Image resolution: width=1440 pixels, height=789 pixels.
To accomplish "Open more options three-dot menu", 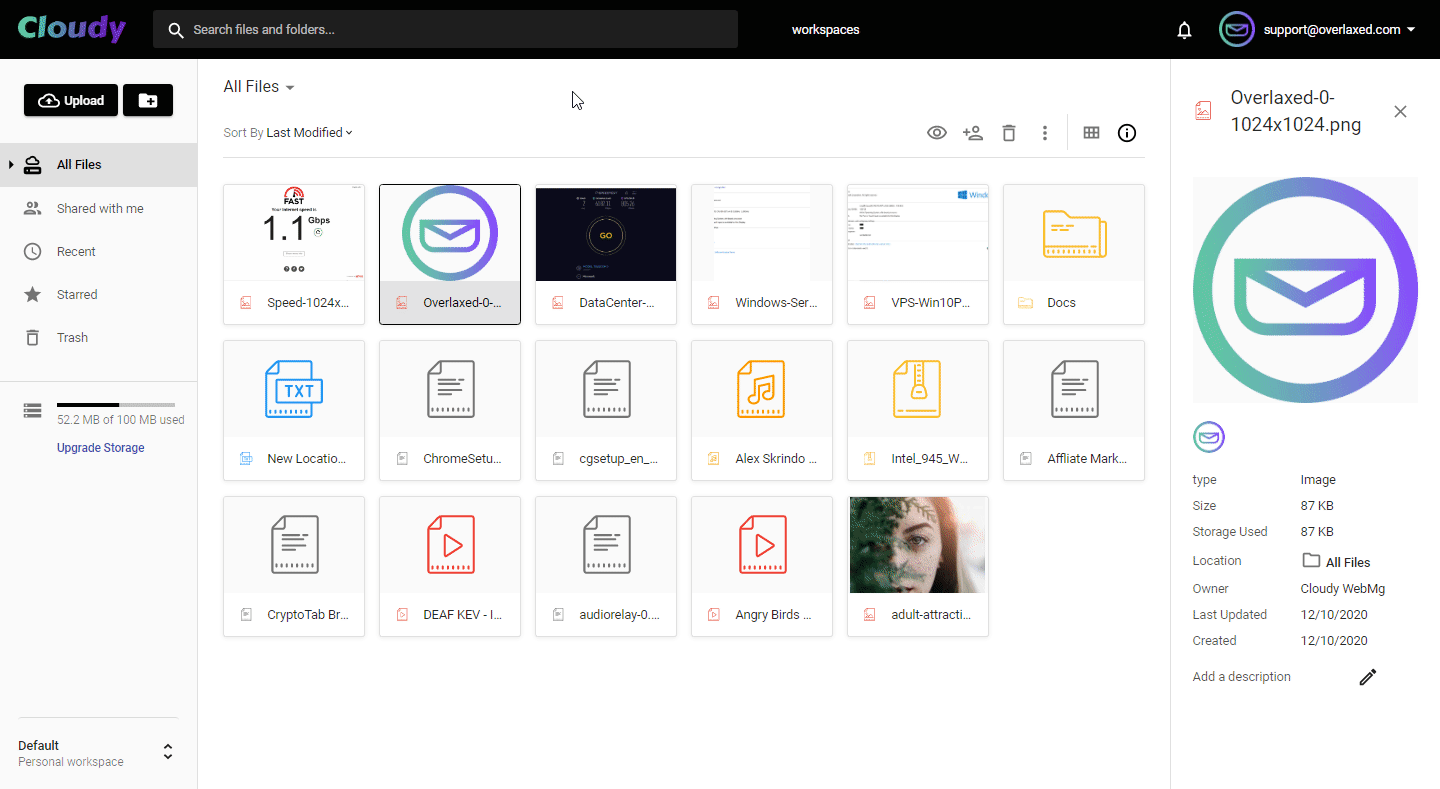I will click(1045, 132).
